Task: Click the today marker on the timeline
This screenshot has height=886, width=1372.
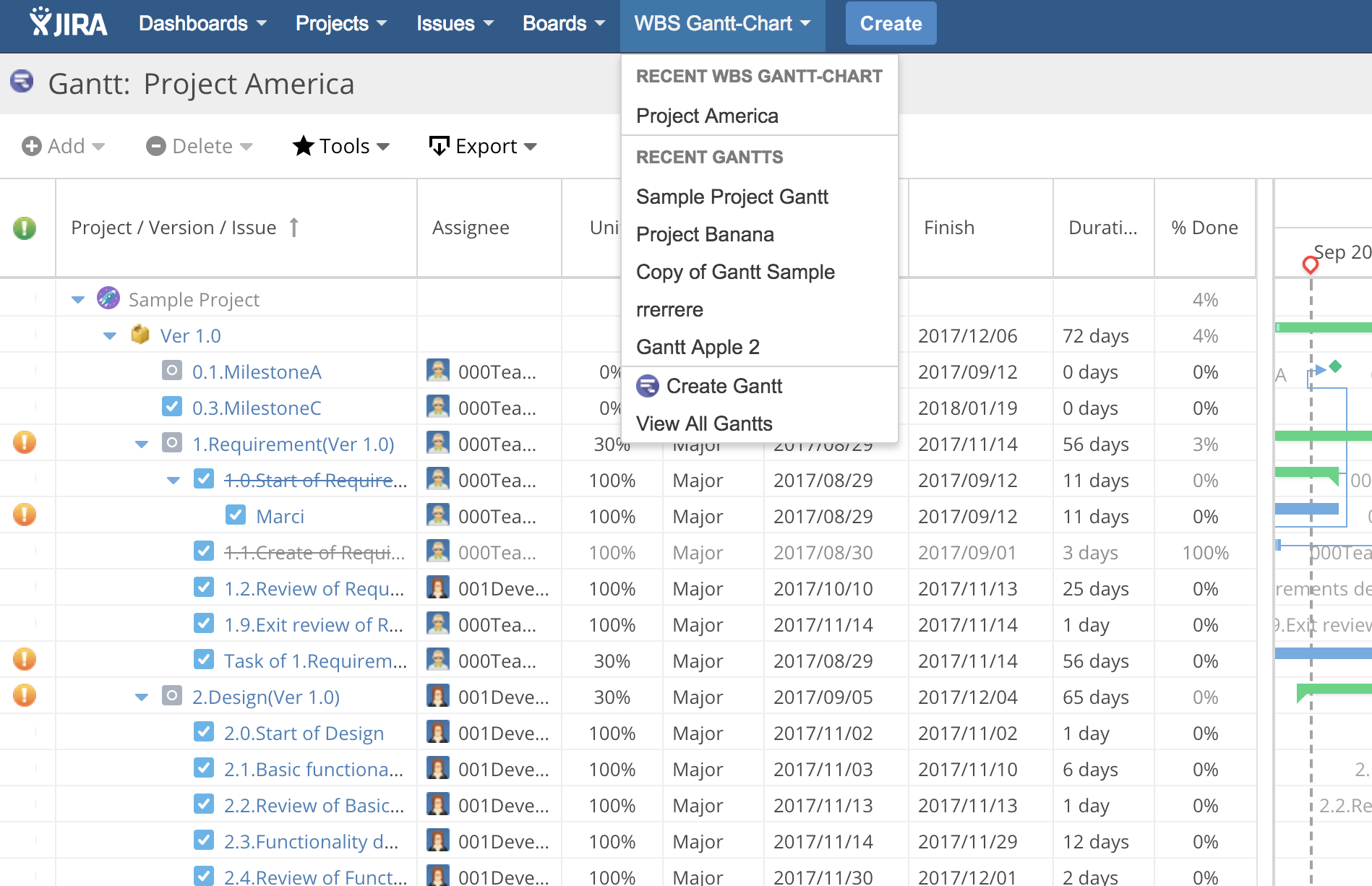Action: point(1310,265)
